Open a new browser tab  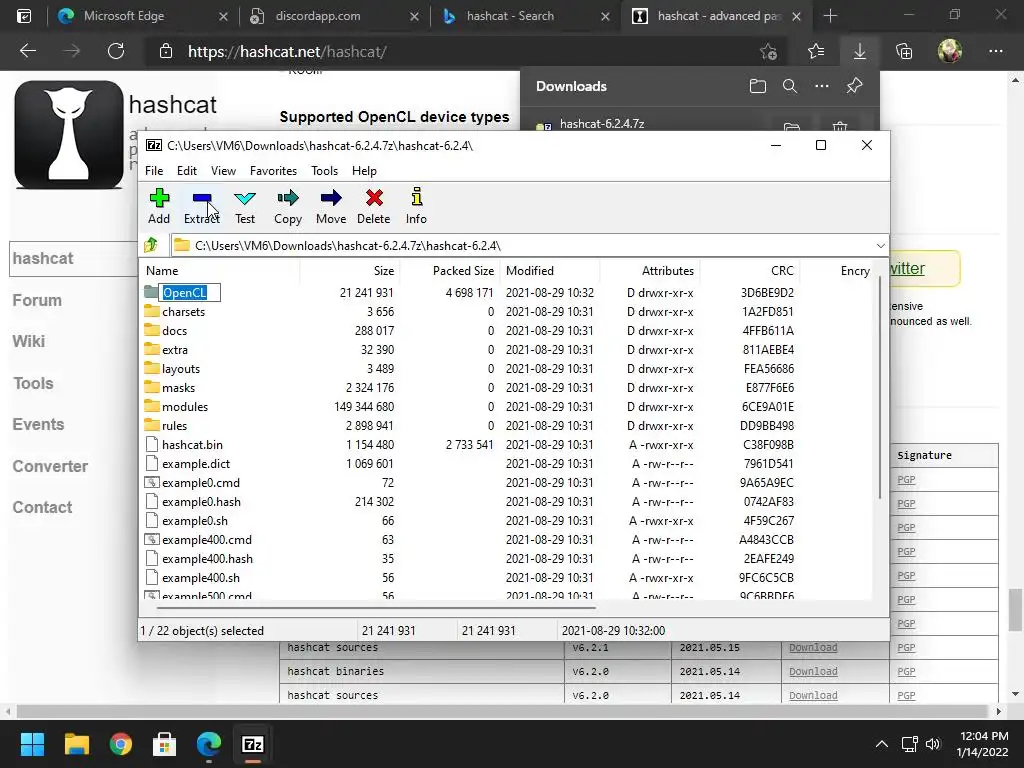(830, 16)
